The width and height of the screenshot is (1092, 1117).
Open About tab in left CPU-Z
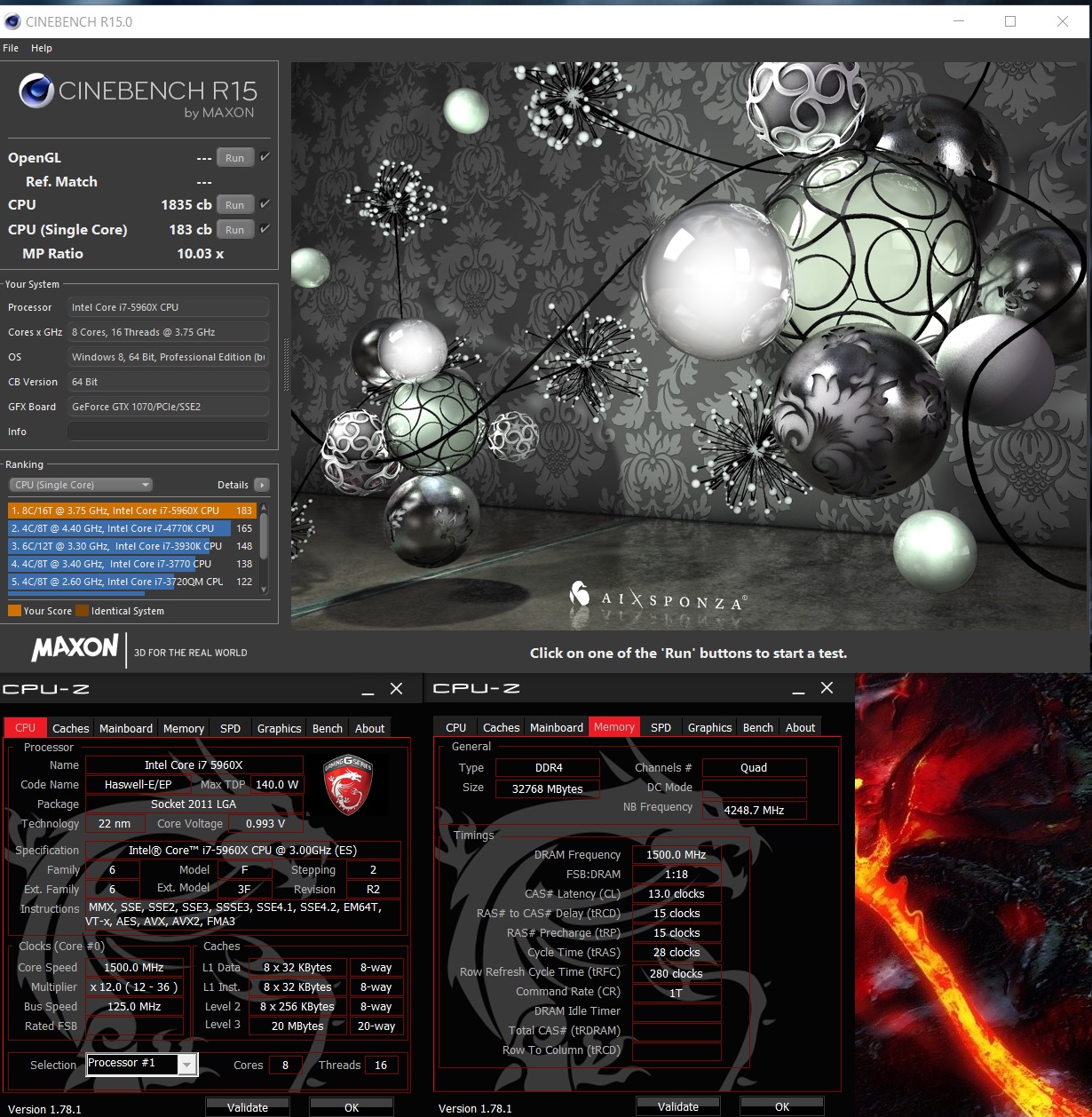point(370,728)
